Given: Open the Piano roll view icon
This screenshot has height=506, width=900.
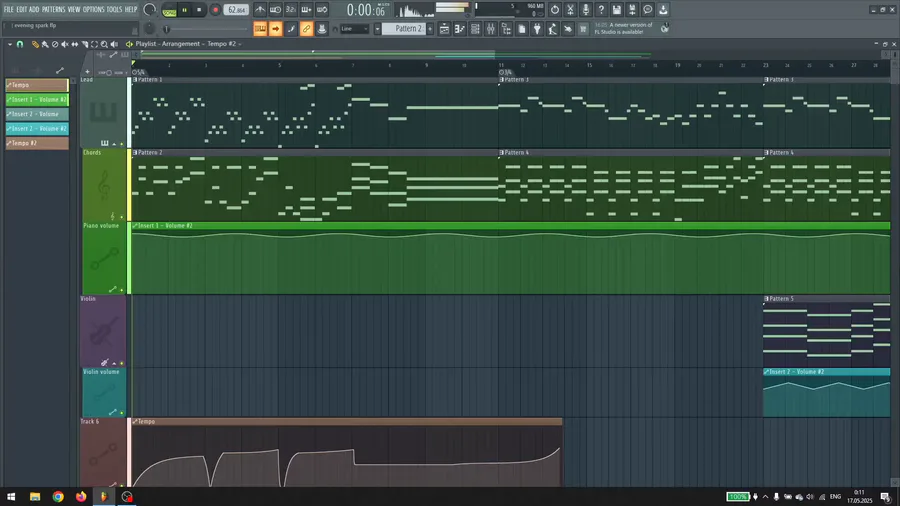Looking at the screenshot, I should click(x=460, y=29).
